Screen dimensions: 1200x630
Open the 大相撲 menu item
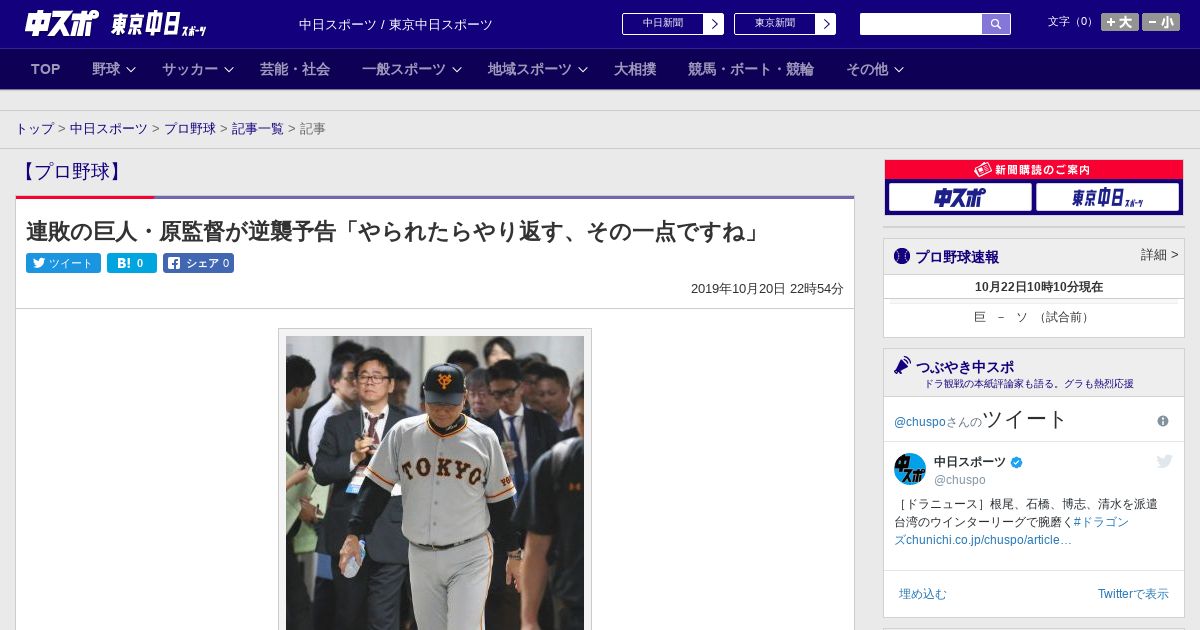click(635, 69)
